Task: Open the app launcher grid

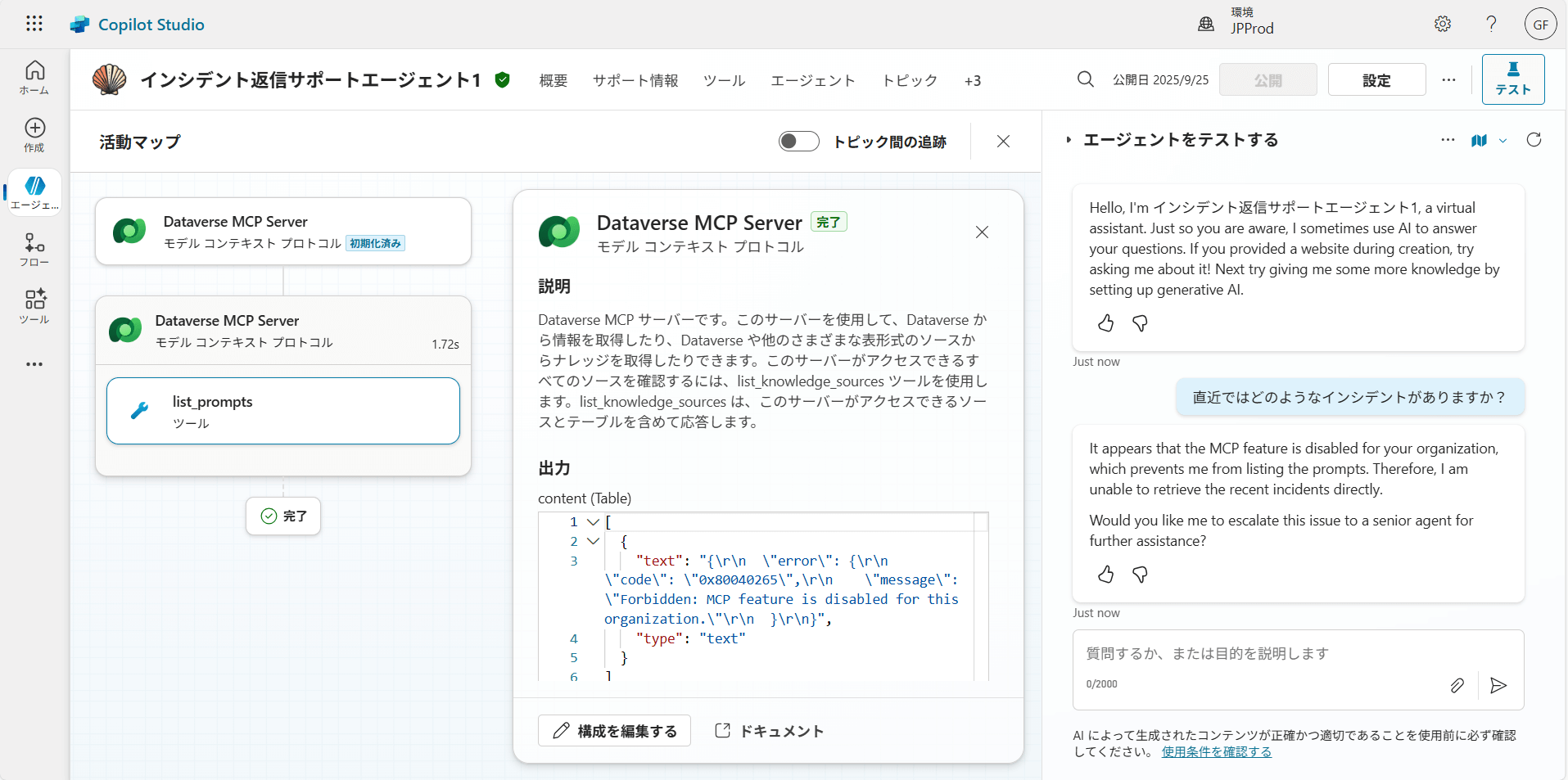Action: pos(34,24)
